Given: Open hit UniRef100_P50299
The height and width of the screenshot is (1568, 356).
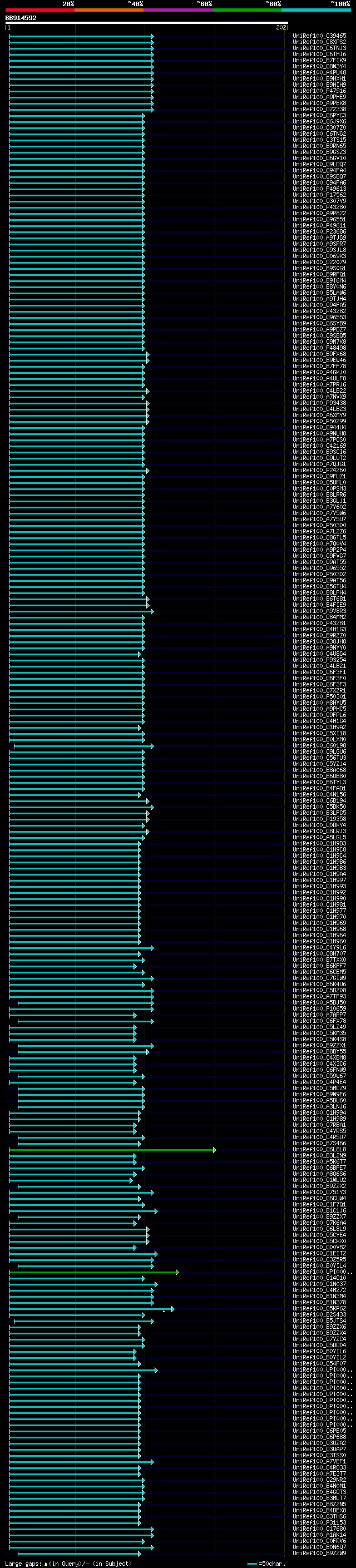Looking at the screenshot, I should tap(319, 421).
